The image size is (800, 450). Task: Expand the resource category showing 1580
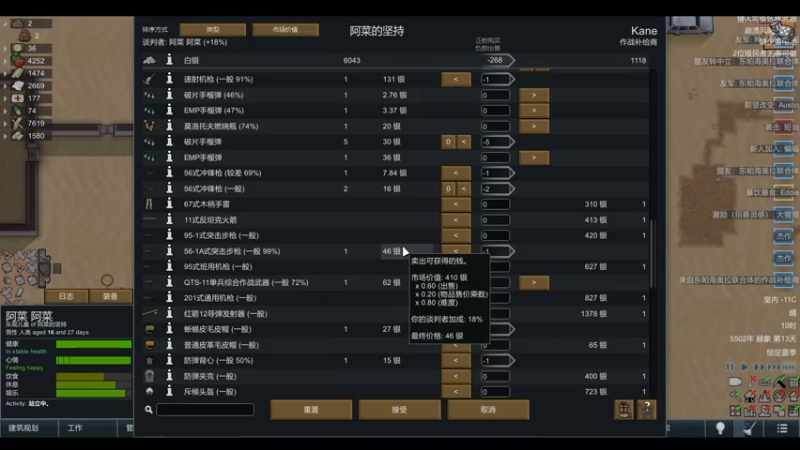(5, 136)
